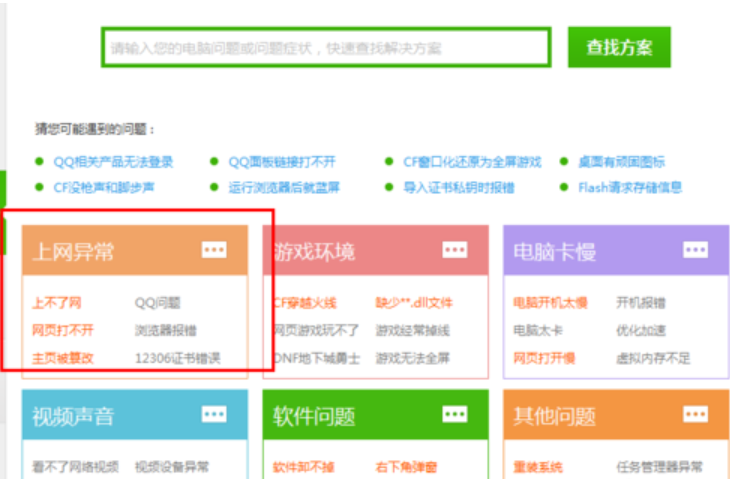The height and width of the screenshot is (479, 730).
Task: Select the Flash请求存储信息 suggested problem
Action: pos(630,187)
